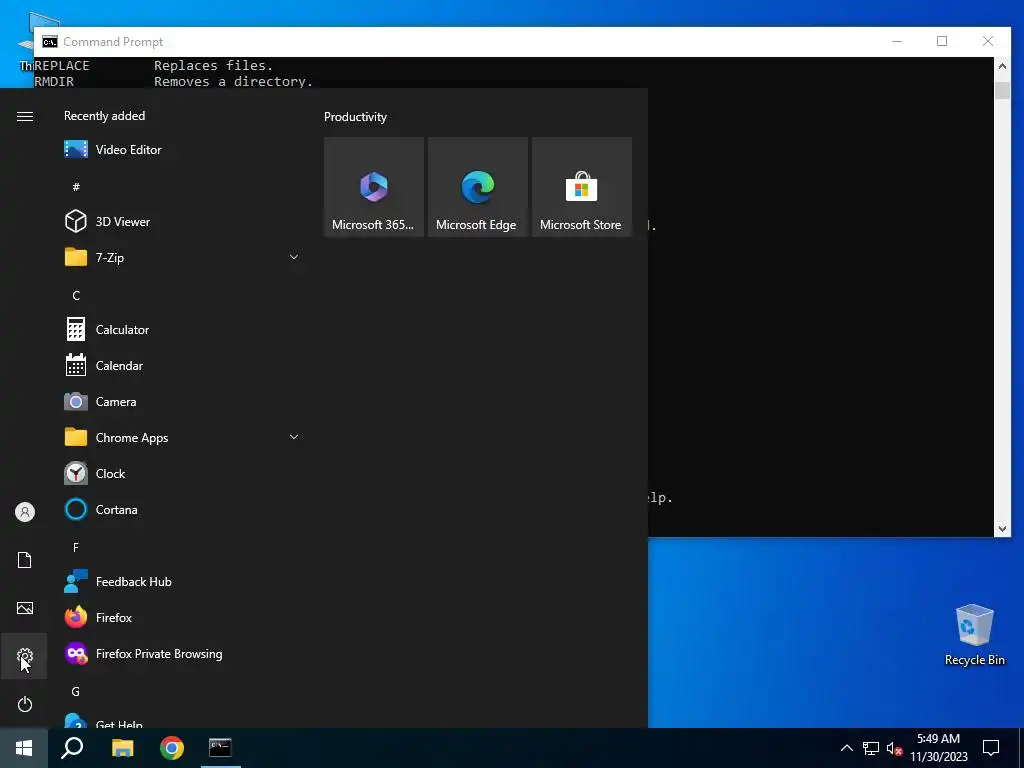Maximize the Command Prompt window
The width and height of the screenshot is (1024, 768).
pyautogui.click(x=942, y=41)
